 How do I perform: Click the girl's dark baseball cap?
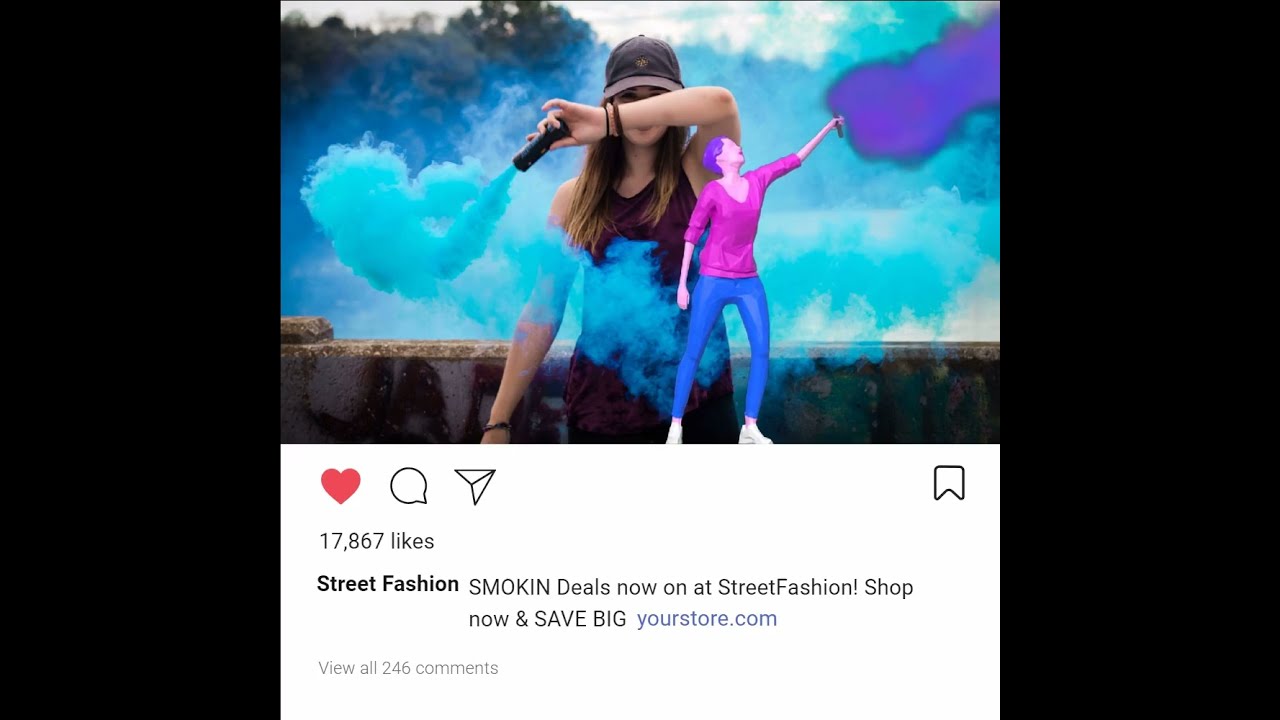click(643, 67)
